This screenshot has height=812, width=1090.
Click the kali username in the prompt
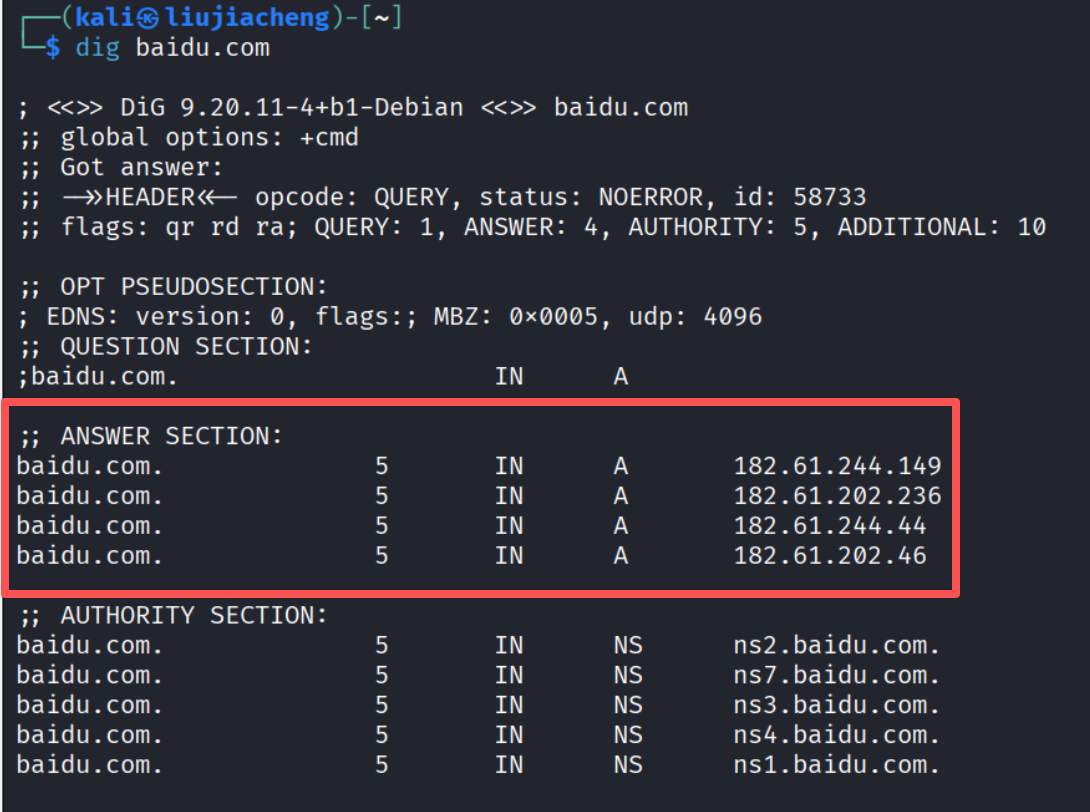105,18
